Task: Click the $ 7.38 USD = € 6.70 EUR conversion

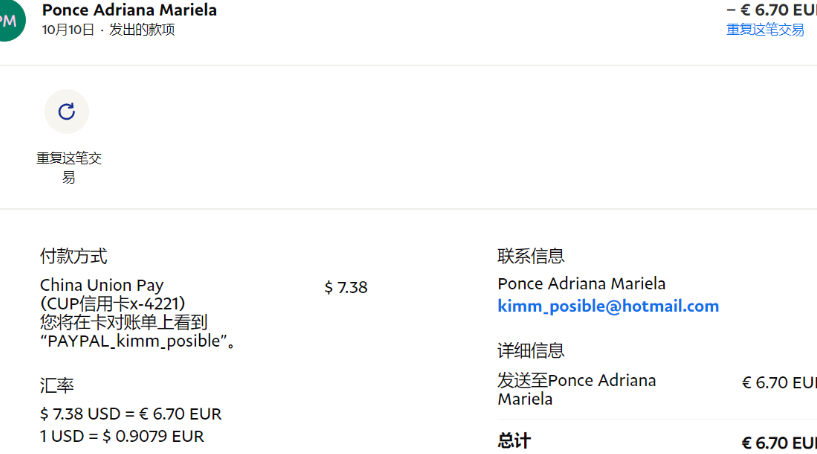Action: pos(131,414)
